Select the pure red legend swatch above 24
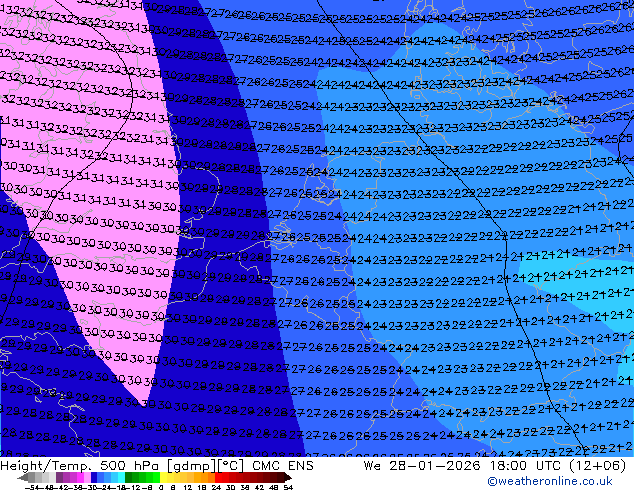The height and width of the screenshot is (490, 634). tap(218, 478)
